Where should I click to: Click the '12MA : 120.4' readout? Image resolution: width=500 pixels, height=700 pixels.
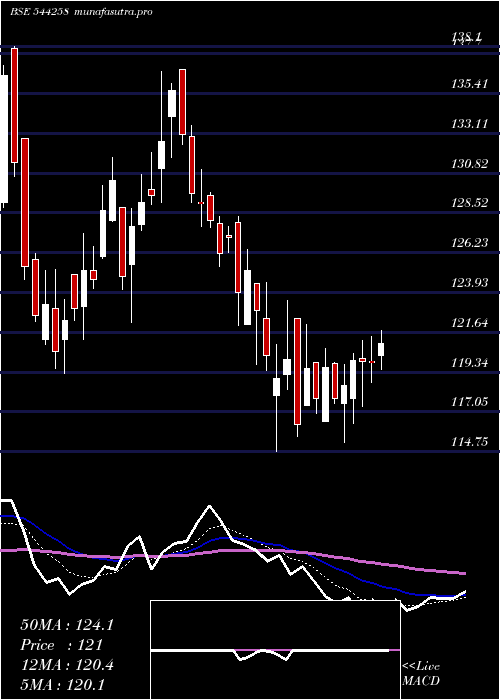[67, 665]
